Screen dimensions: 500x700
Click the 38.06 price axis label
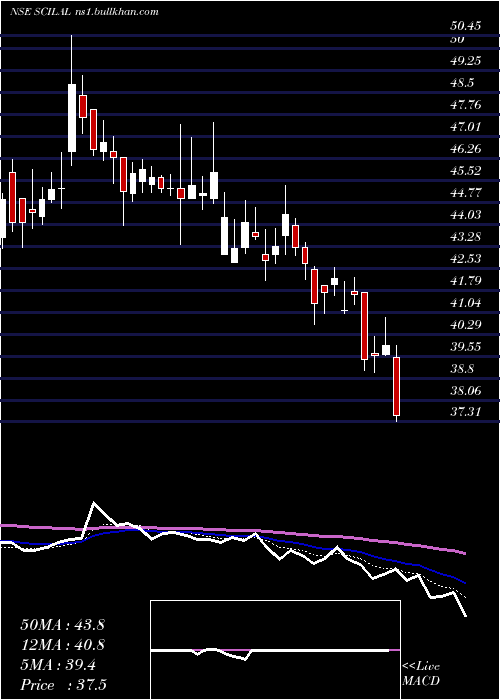[466, 391]
